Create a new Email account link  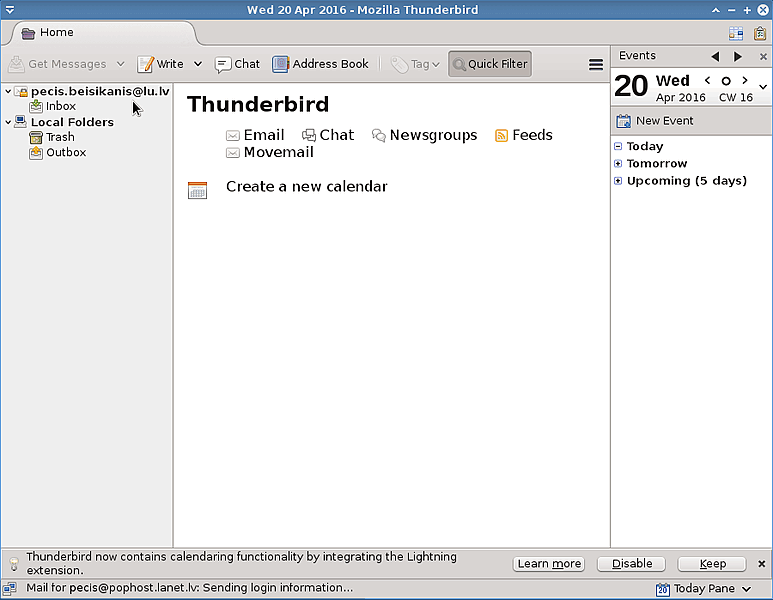pos(255,135)
